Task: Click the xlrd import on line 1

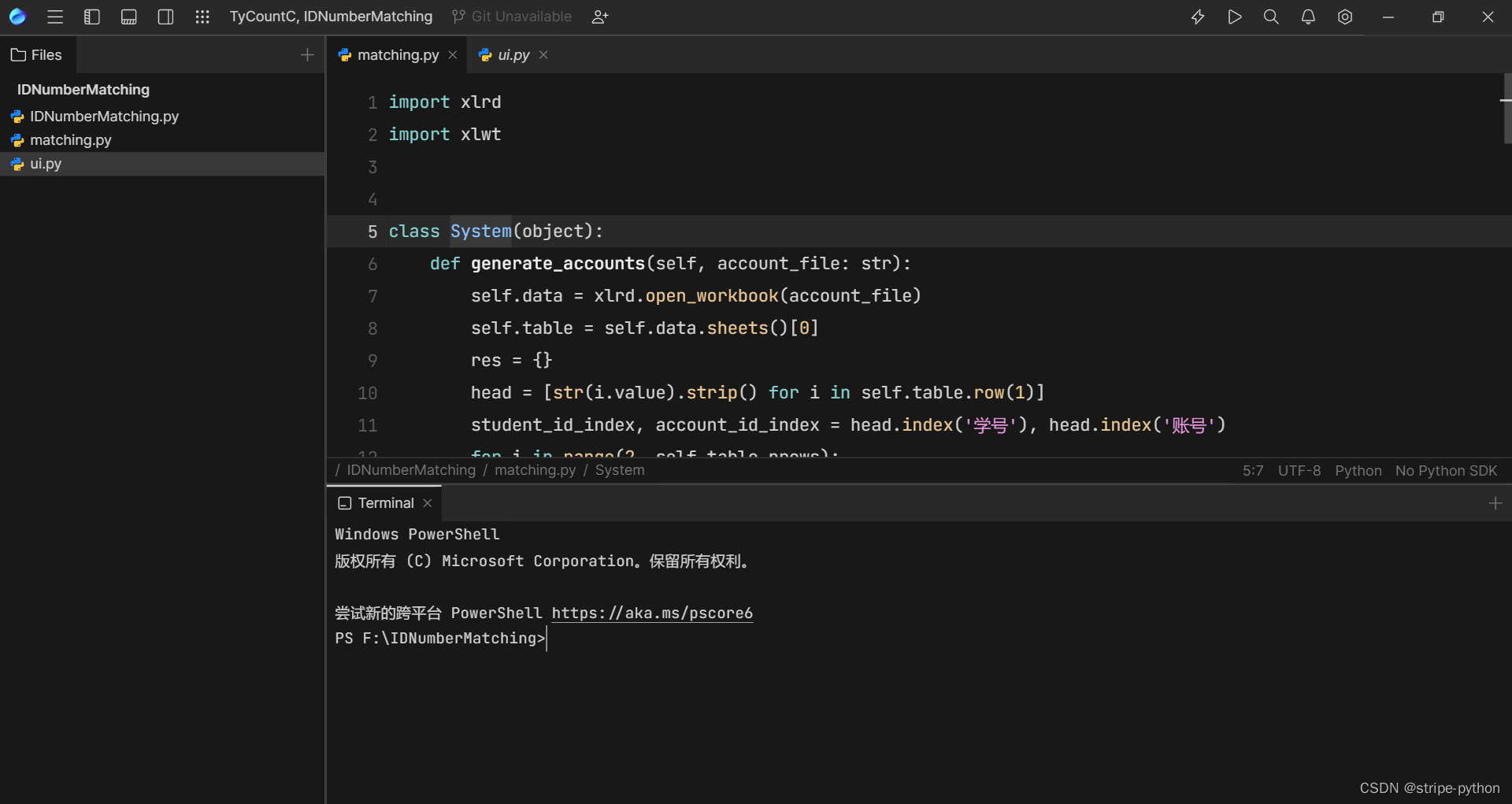Action: pyautogui.click(x=481, y=102)
